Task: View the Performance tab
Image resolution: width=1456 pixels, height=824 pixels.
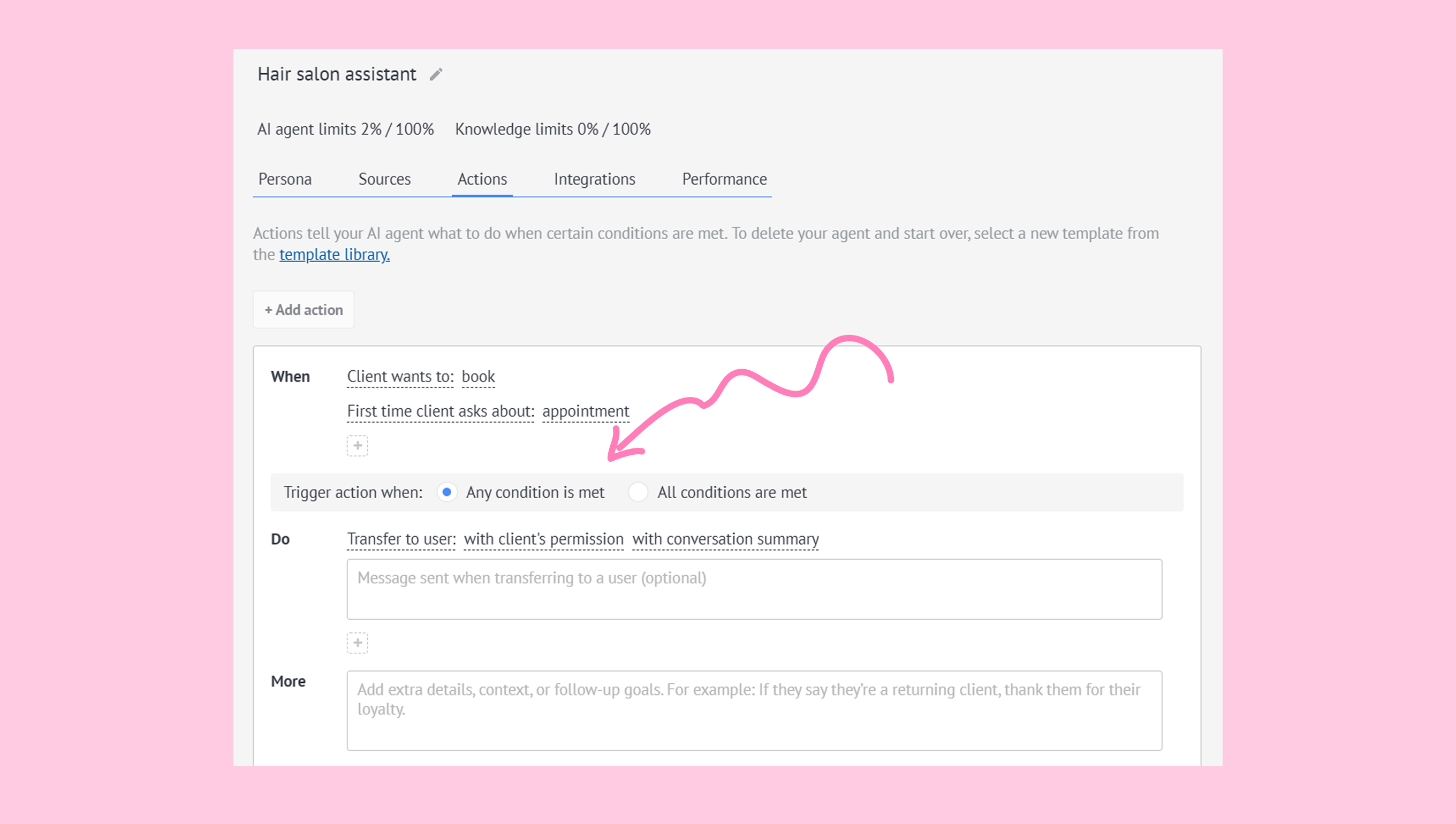Action: 724,179
